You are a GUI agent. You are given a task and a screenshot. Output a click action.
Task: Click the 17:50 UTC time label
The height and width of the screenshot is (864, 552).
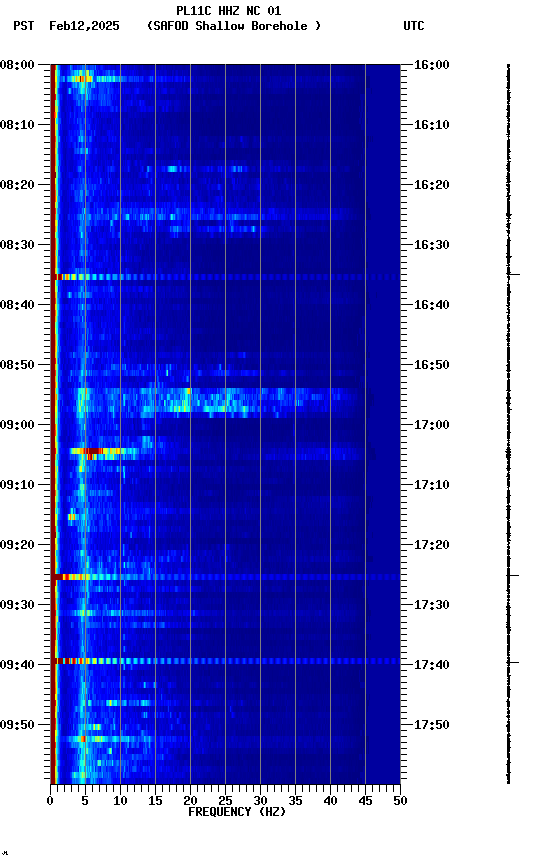pos(432,725)
